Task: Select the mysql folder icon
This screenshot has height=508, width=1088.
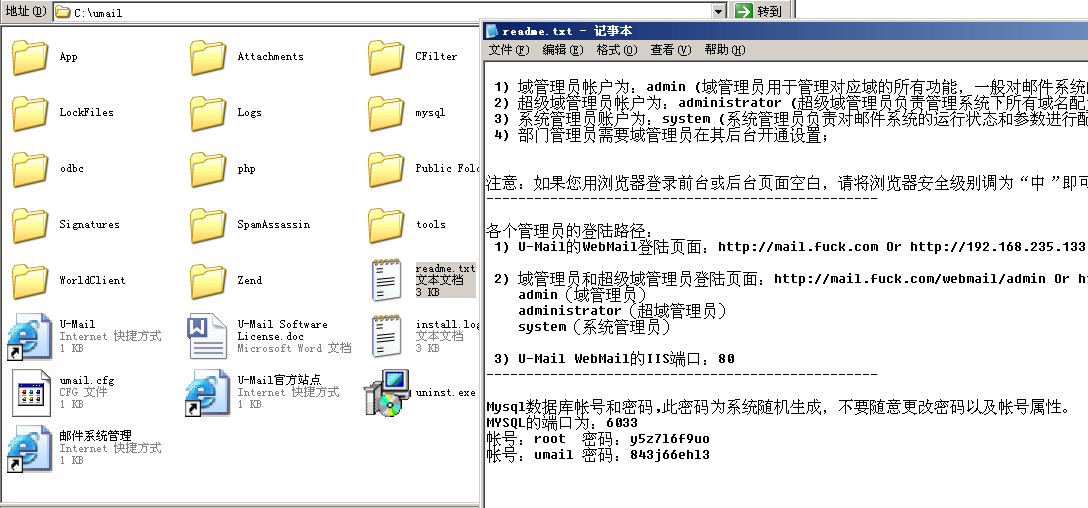Action: point(386,112)
